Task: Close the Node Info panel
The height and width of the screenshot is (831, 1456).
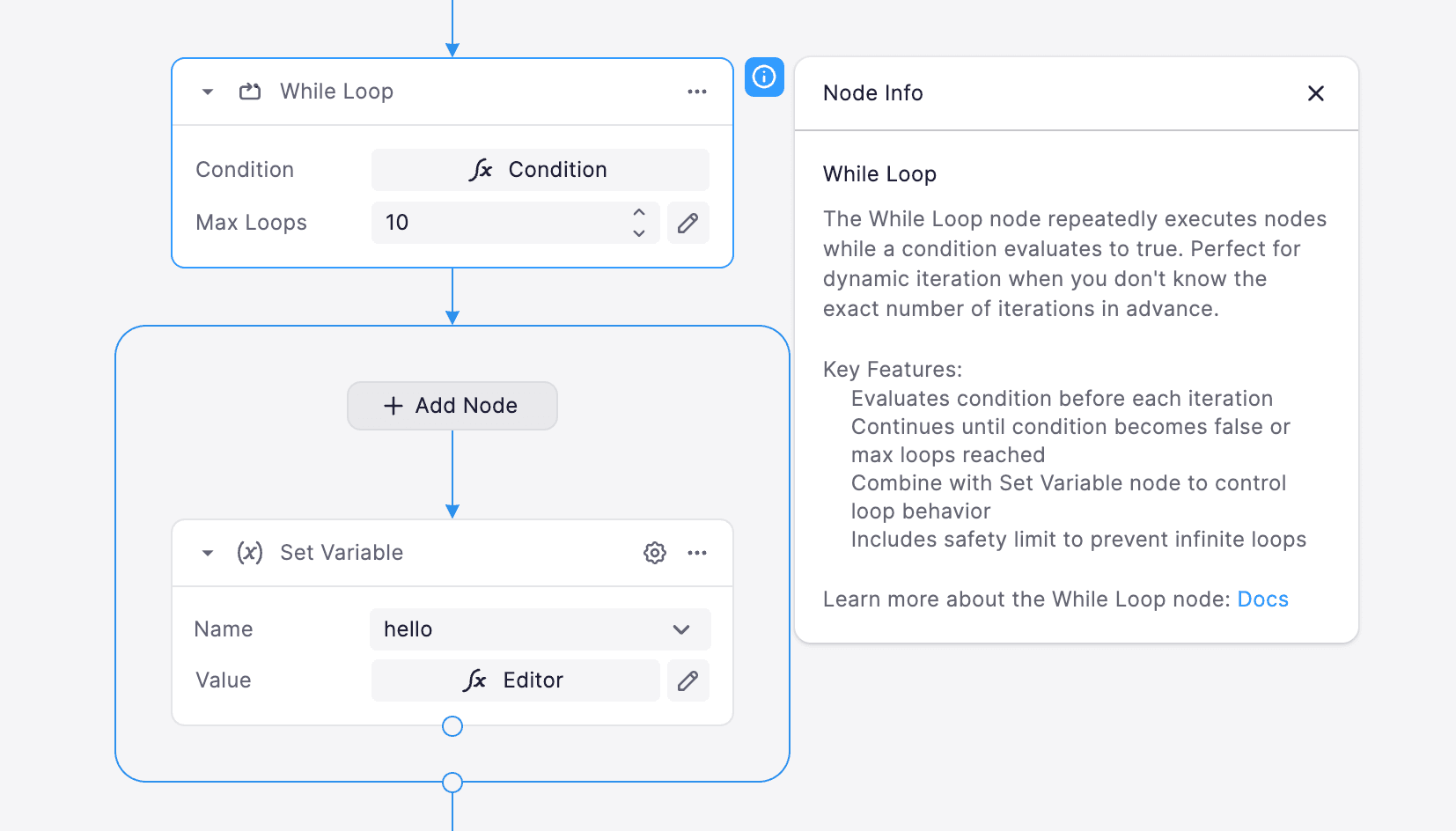Action: [x=1315, y=93]
